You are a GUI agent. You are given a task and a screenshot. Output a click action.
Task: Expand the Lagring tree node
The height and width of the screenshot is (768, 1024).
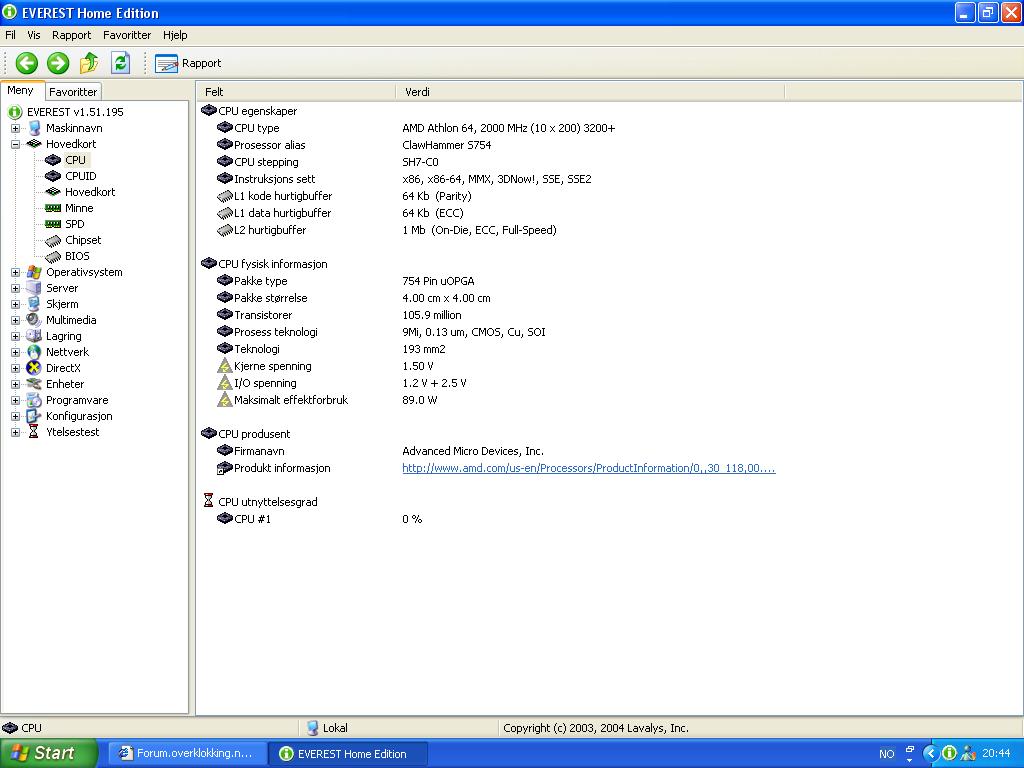point(15,336)
